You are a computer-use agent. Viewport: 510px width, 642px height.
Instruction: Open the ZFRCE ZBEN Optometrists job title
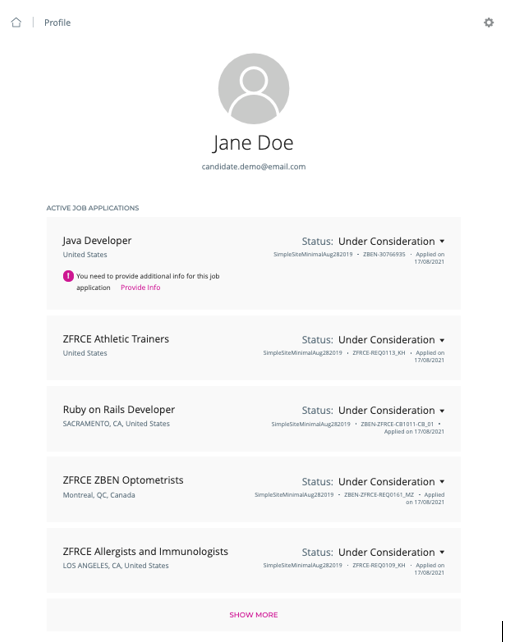pyautogui.click(x=123, y=480)
